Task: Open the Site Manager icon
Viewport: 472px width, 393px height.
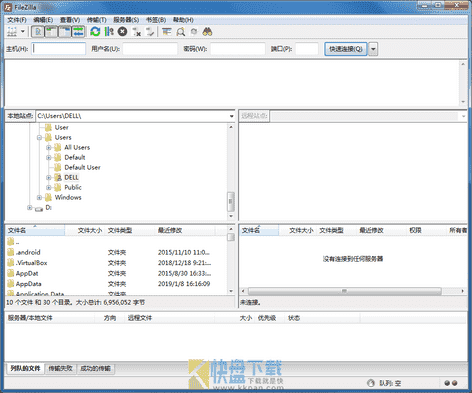Action: (12, 32)
